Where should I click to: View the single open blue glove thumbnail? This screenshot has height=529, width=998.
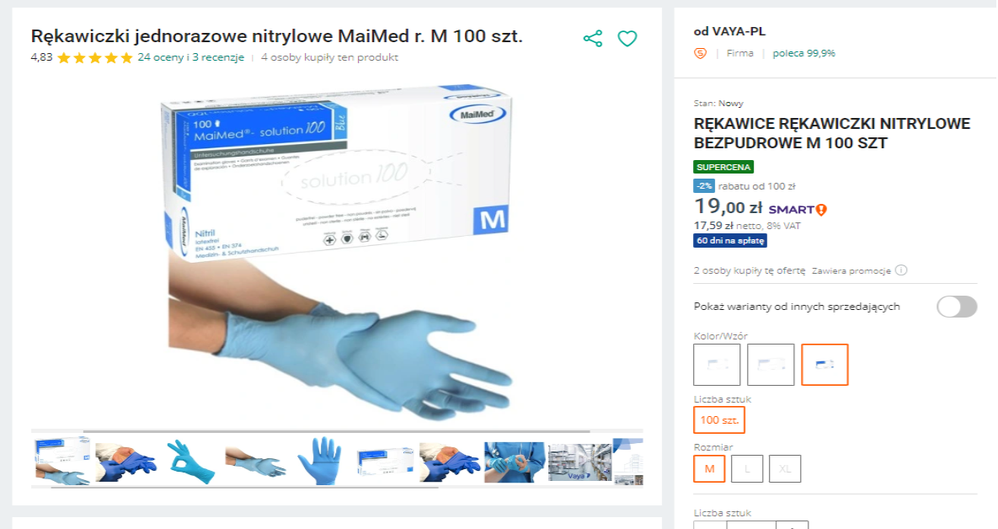click(320, 461)
